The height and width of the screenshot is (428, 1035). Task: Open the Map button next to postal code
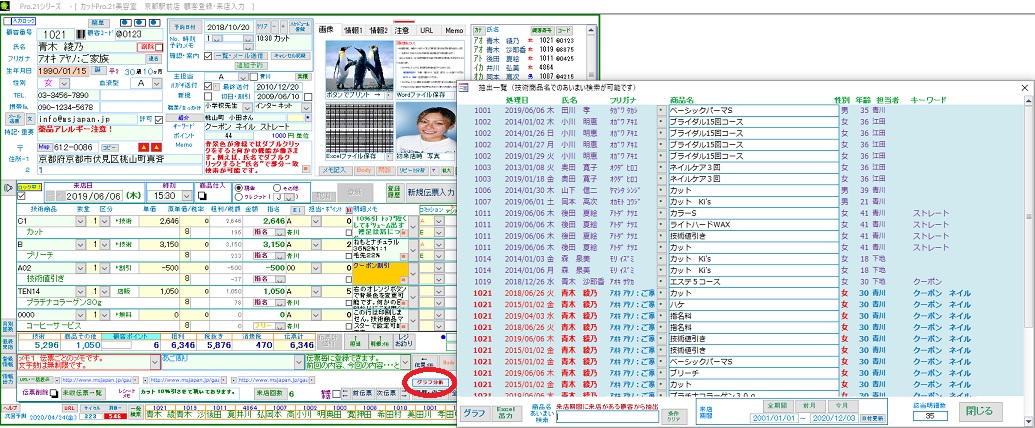click(44, 147)
